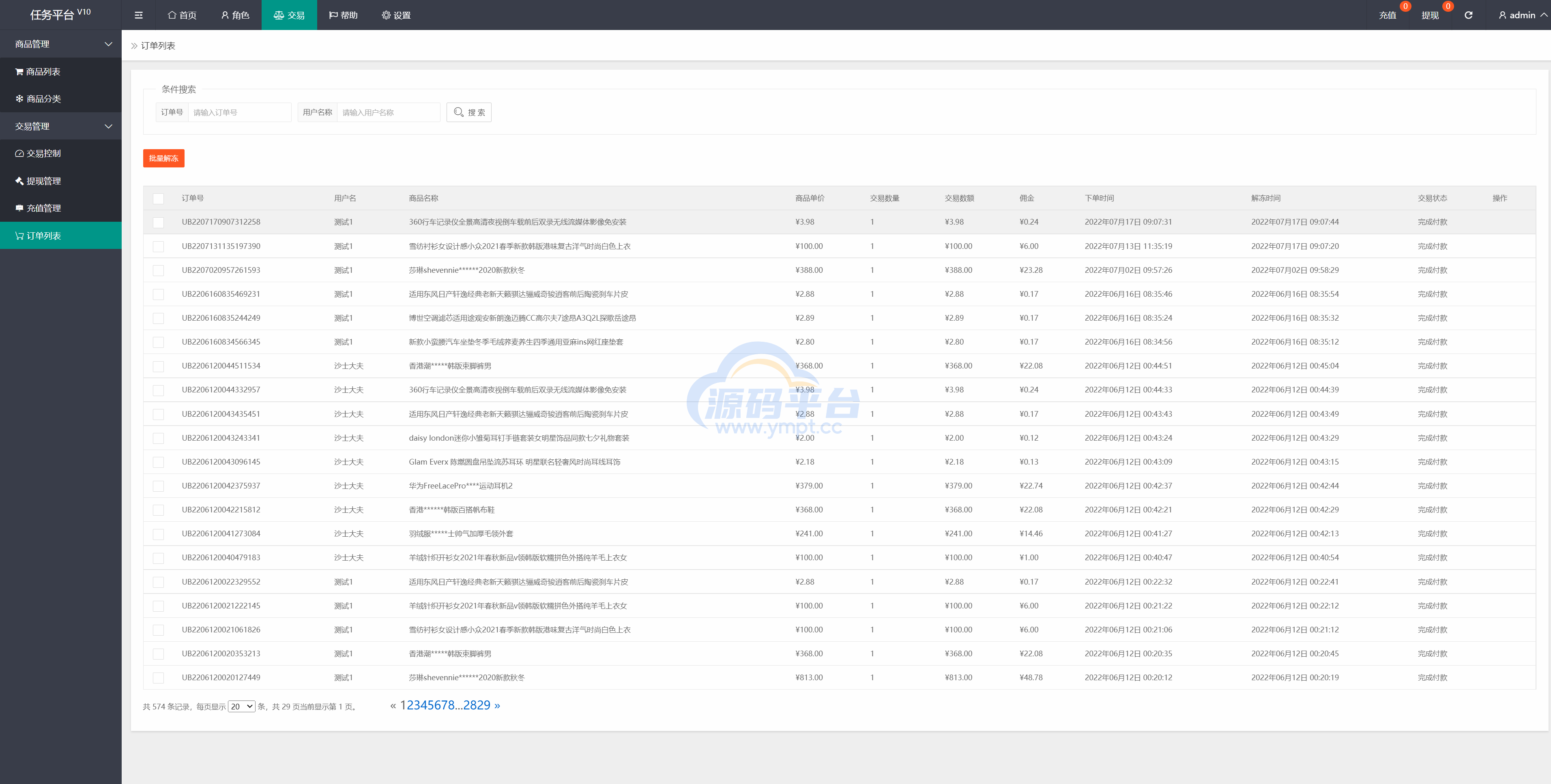This screenshot has height=784, width=1551.
Task: Go to 订单列表 in the sidebar
Action: tap(61, 236)
